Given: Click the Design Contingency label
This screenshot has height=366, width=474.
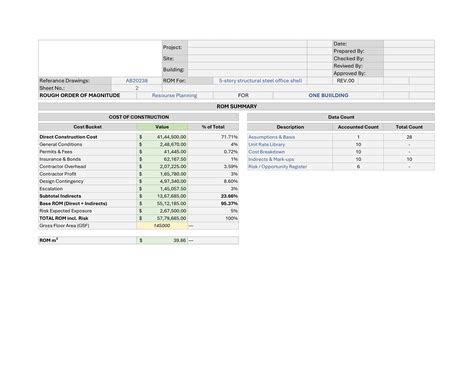Looking at the screenshot, I should click(61, 181).
